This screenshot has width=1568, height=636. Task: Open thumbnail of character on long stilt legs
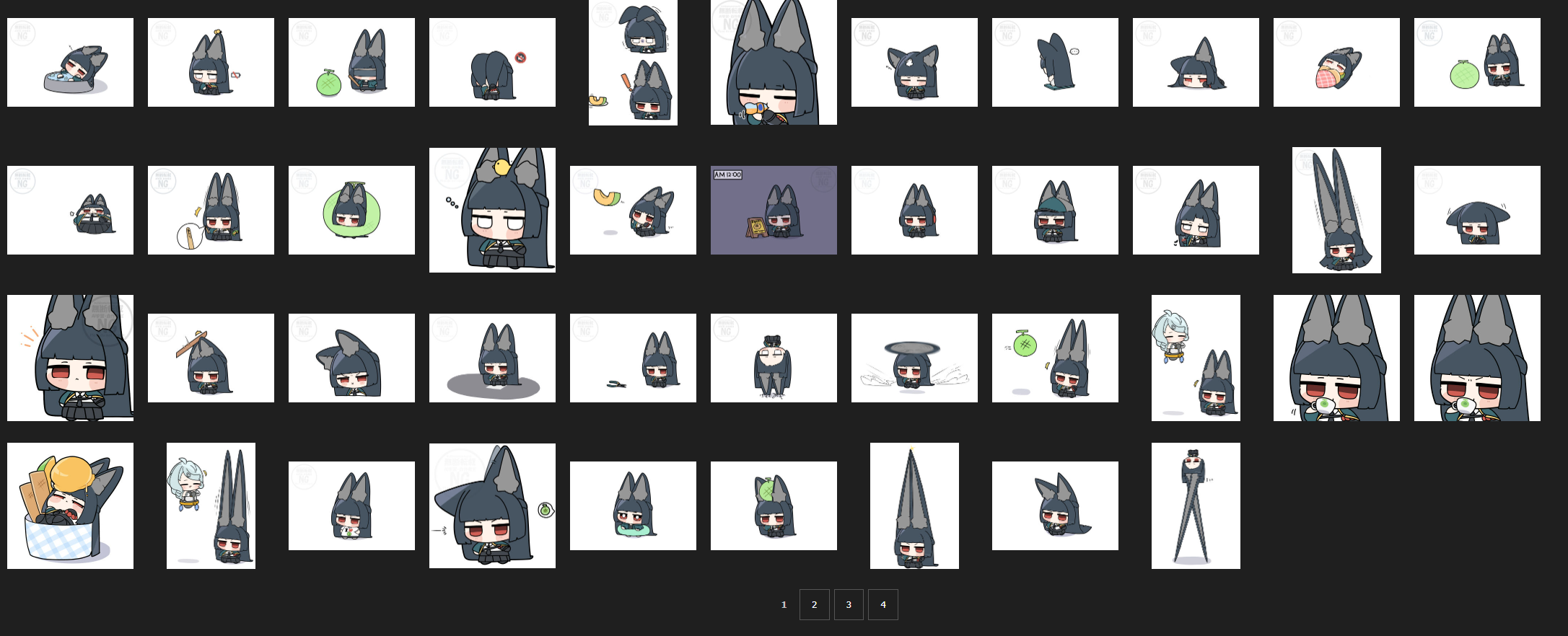tap(1196, 505)
